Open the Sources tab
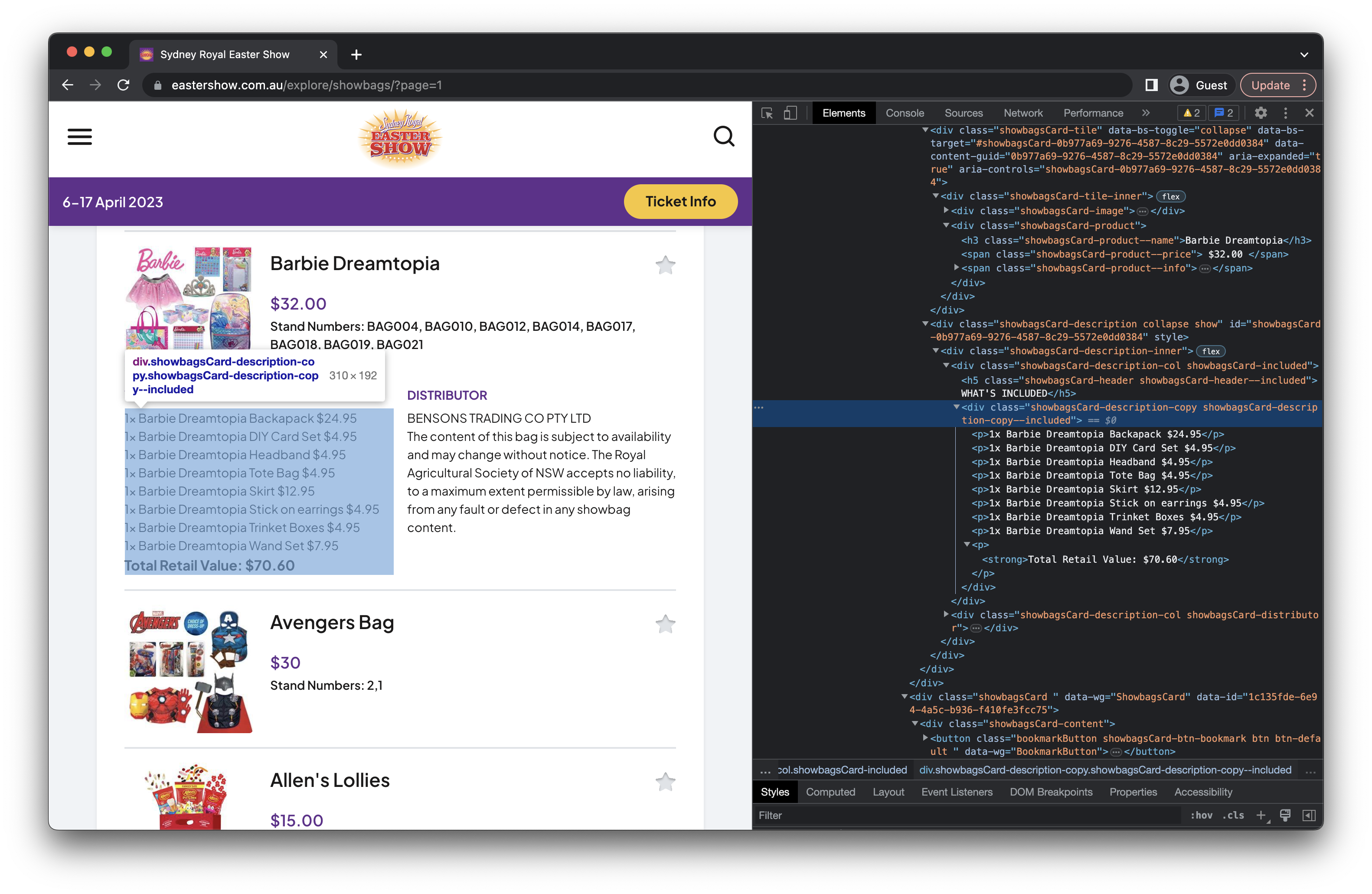This screenshot has width=1372, height=894. coord(963,113)
